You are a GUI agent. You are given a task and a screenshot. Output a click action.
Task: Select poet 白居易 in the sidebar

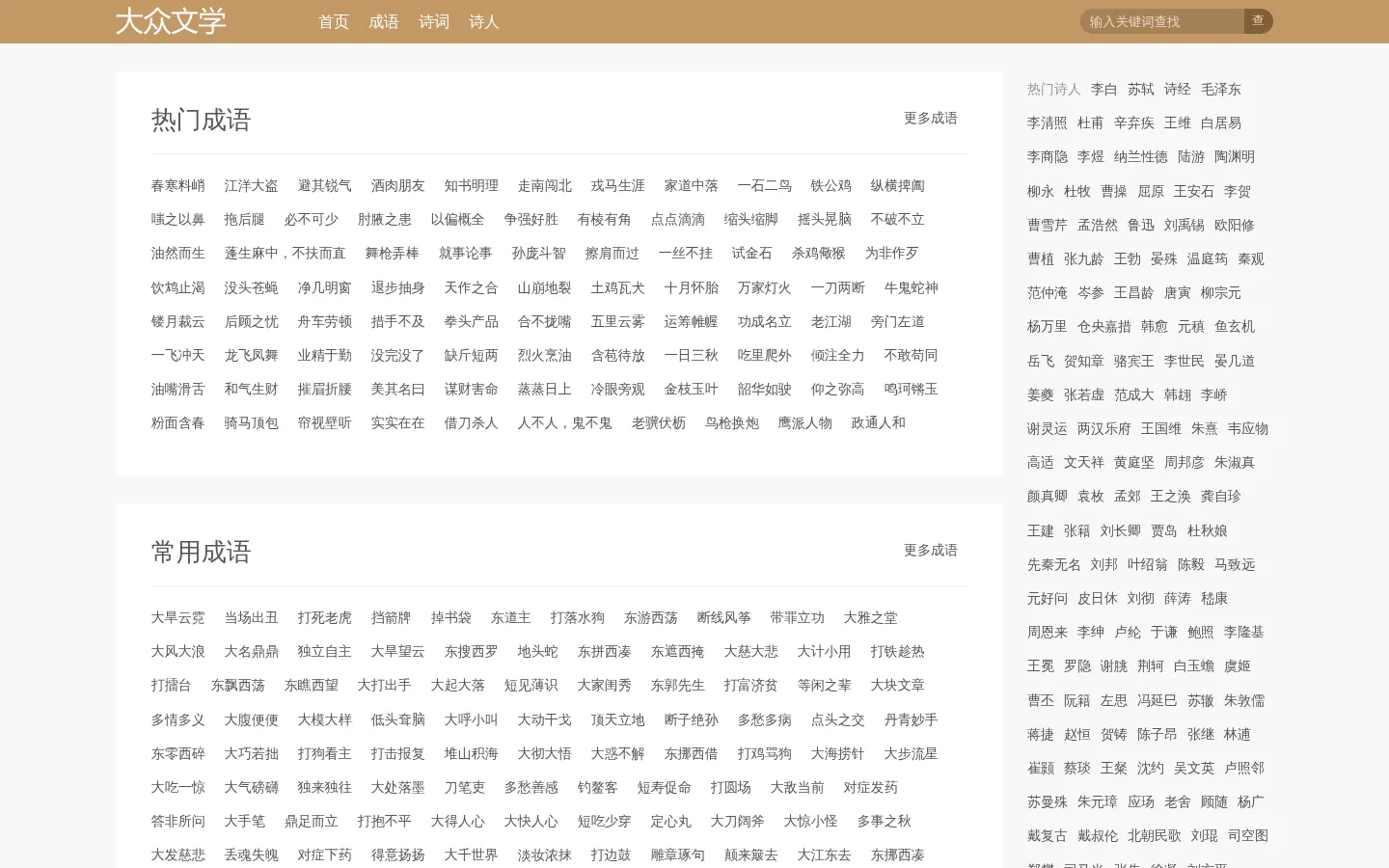(1221, 122)
